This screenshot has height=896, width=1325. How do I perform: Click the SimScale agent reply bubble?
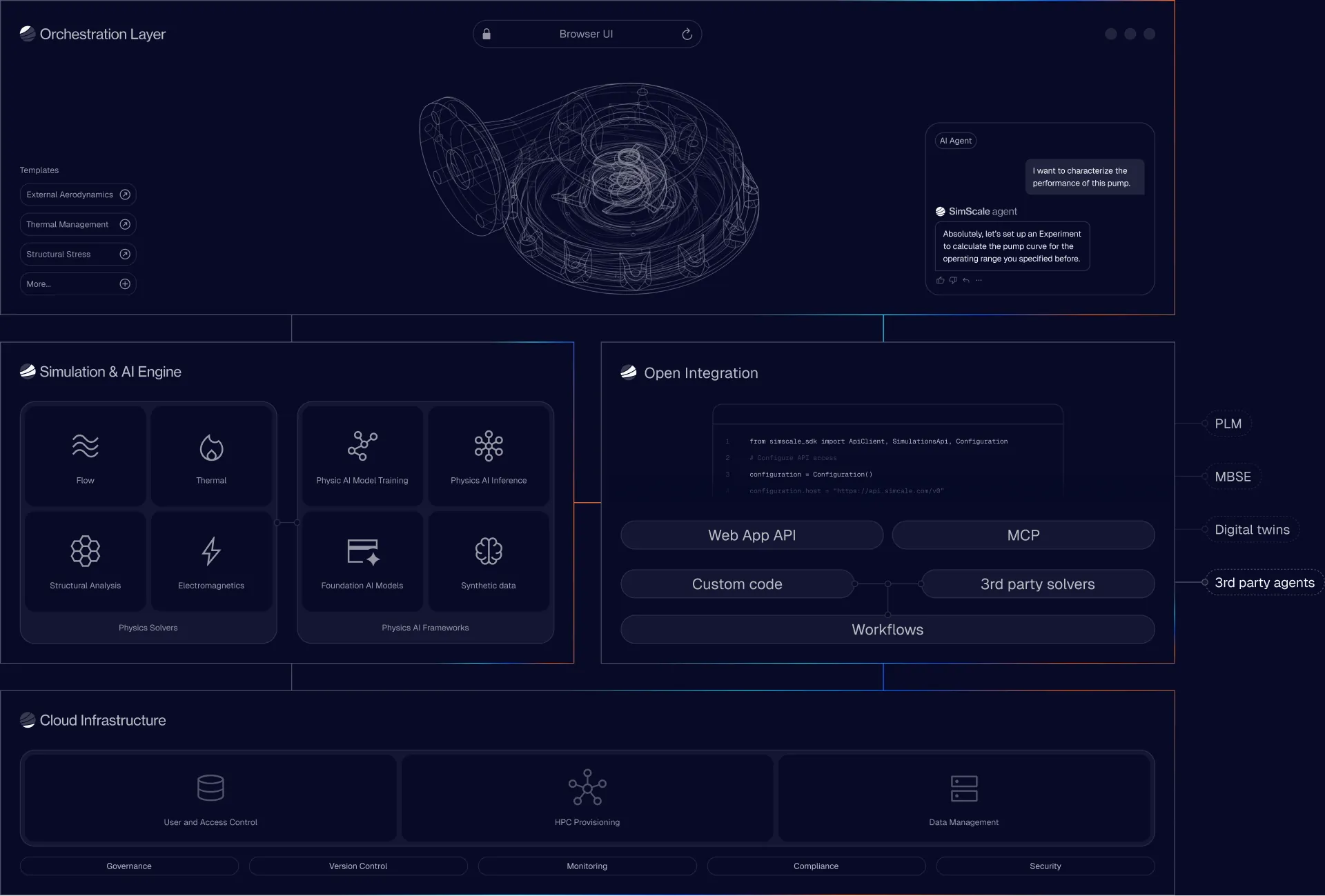click(1012, 246)
